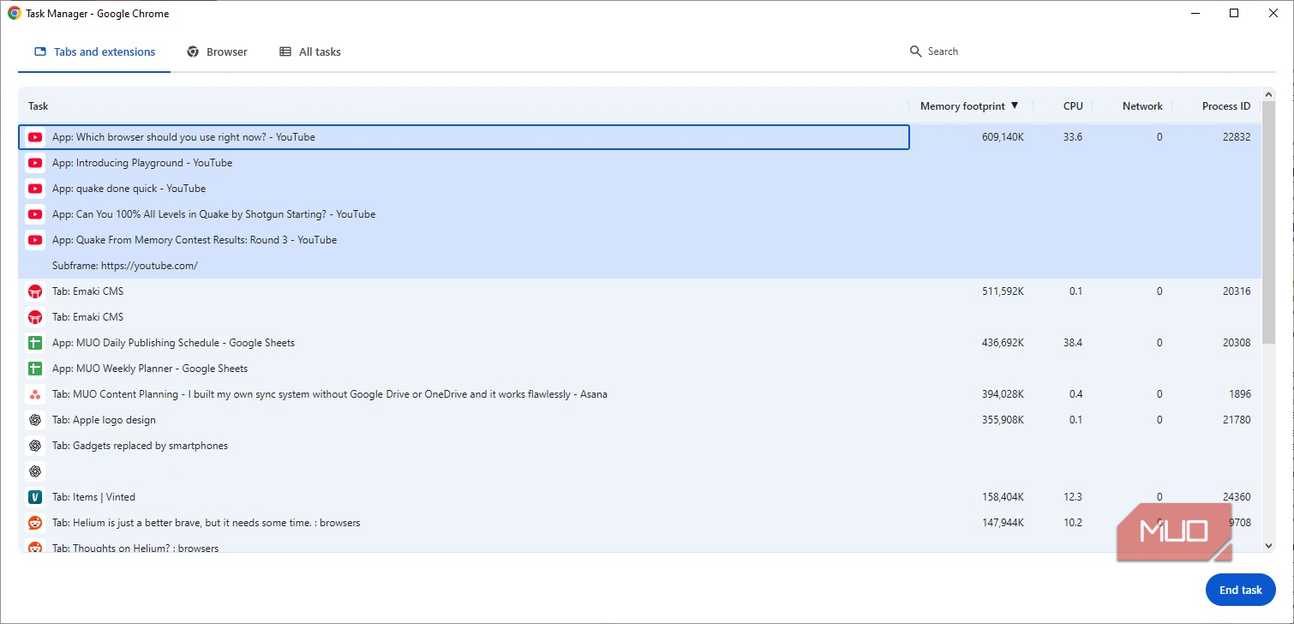
Task: Click process ID 24360
Action: (x=1236, y=497)
